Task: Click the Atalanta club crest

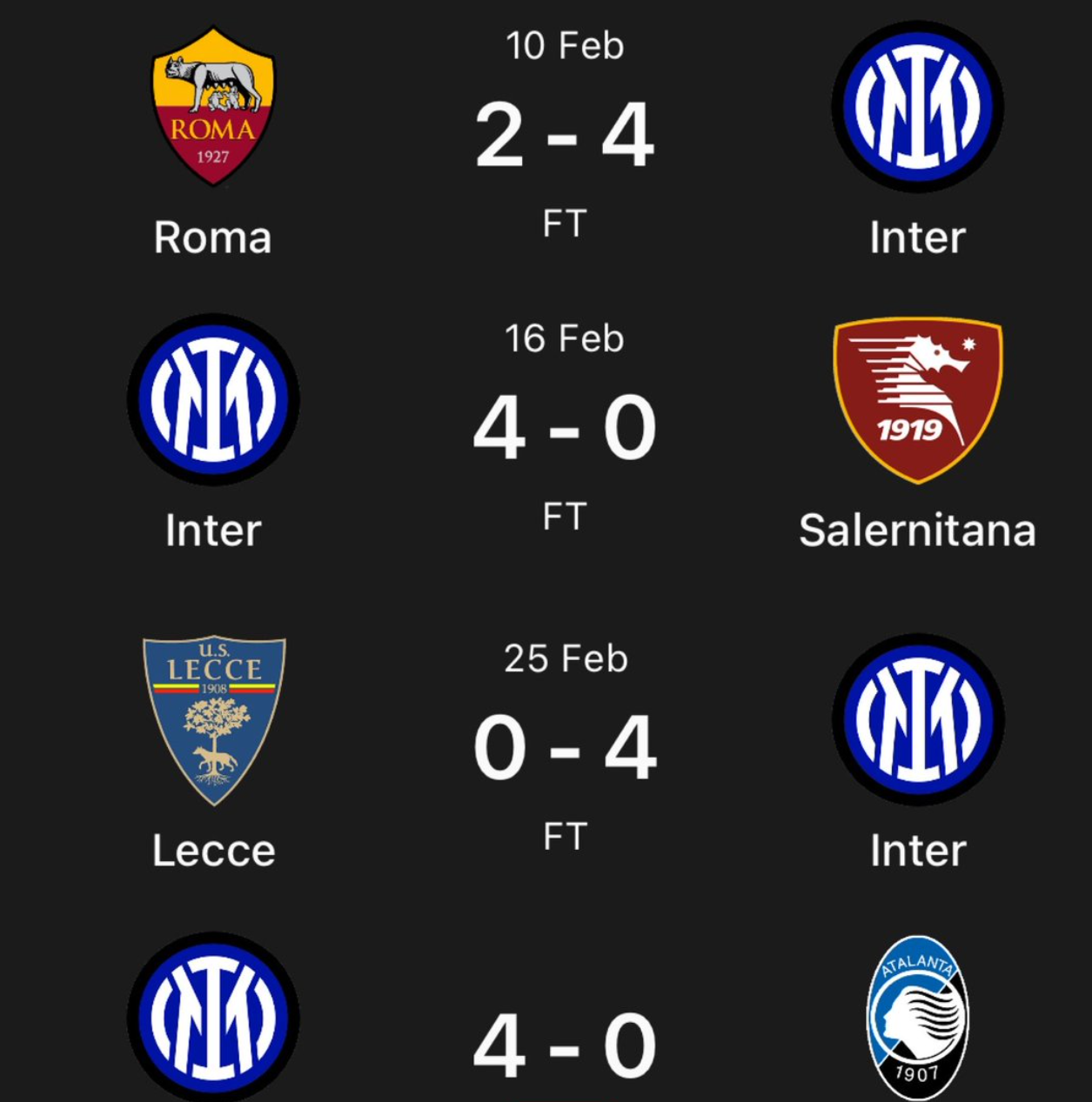Action: pos(917,1018)
